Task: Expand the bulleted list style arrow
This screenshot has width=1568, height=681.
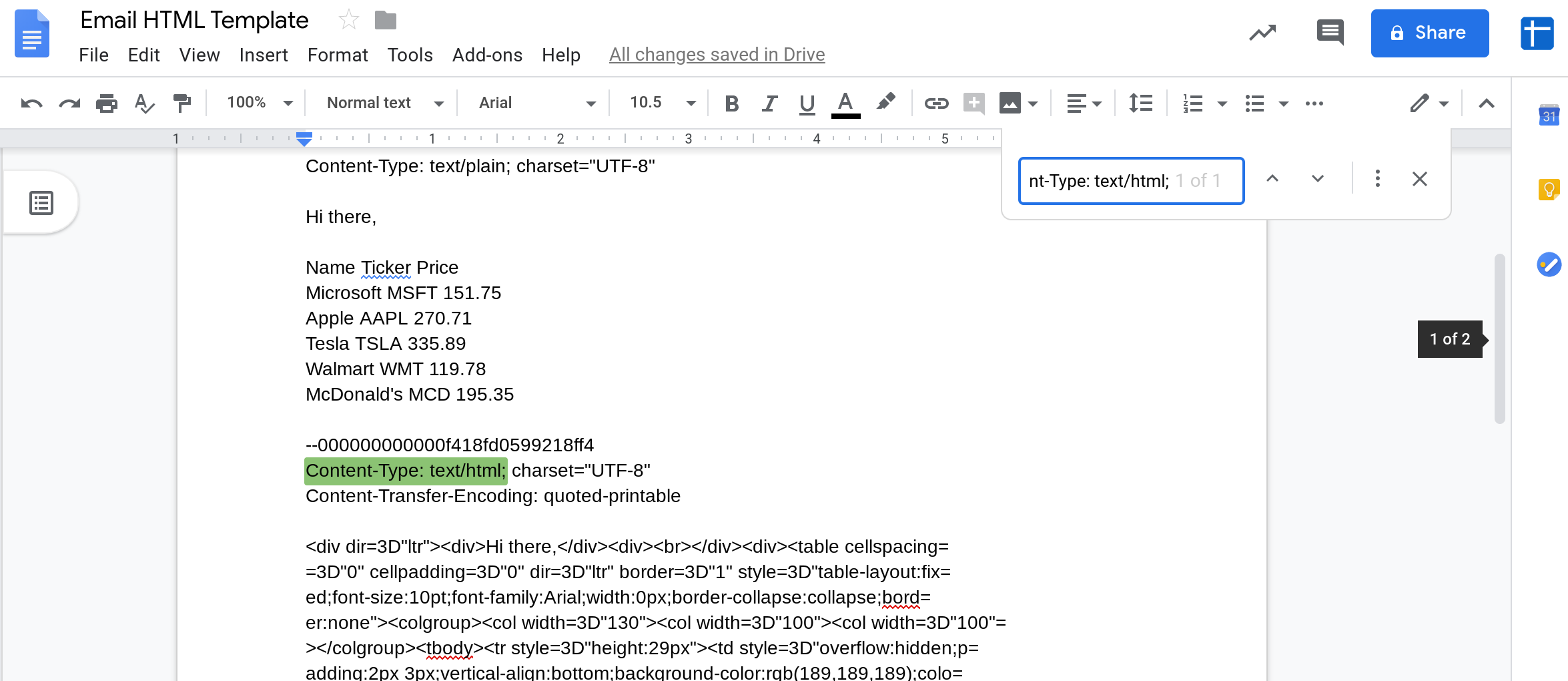Action: click(x=1283, y=103)
